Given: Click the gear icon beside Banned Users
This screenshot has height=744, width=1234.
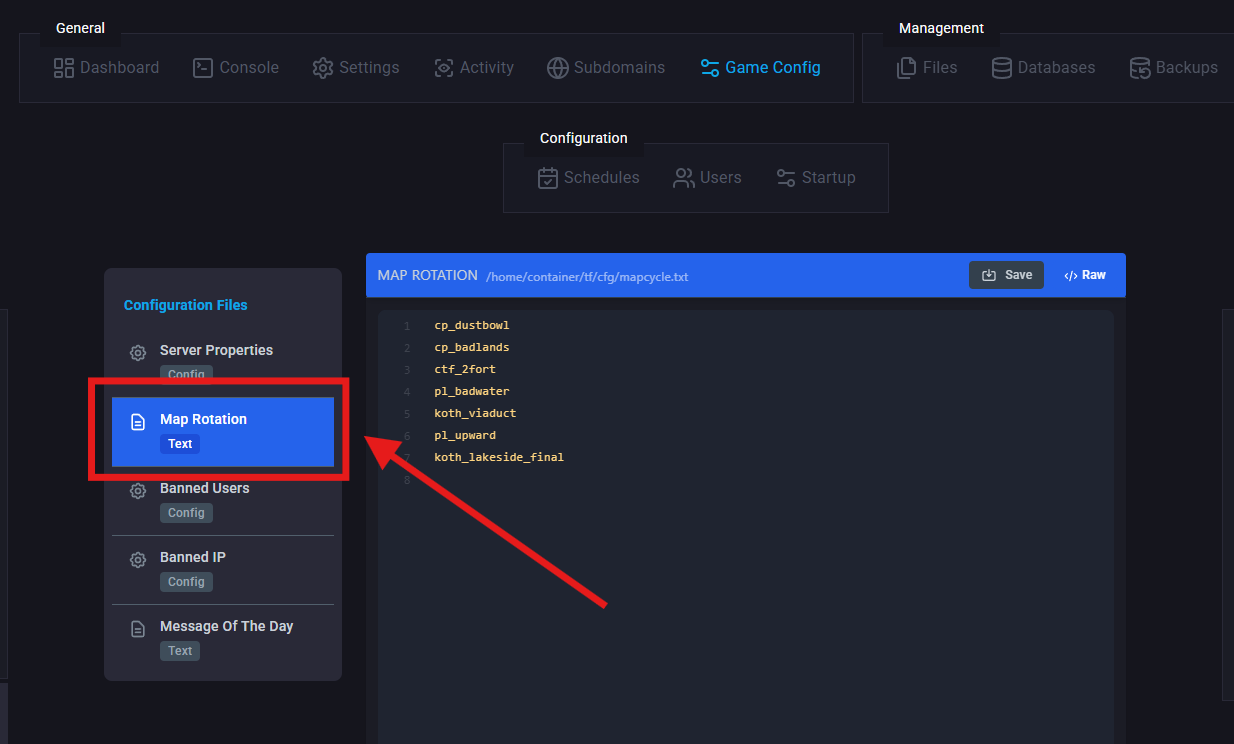Looking at the screenshot, I should click(x=138, y=491).
